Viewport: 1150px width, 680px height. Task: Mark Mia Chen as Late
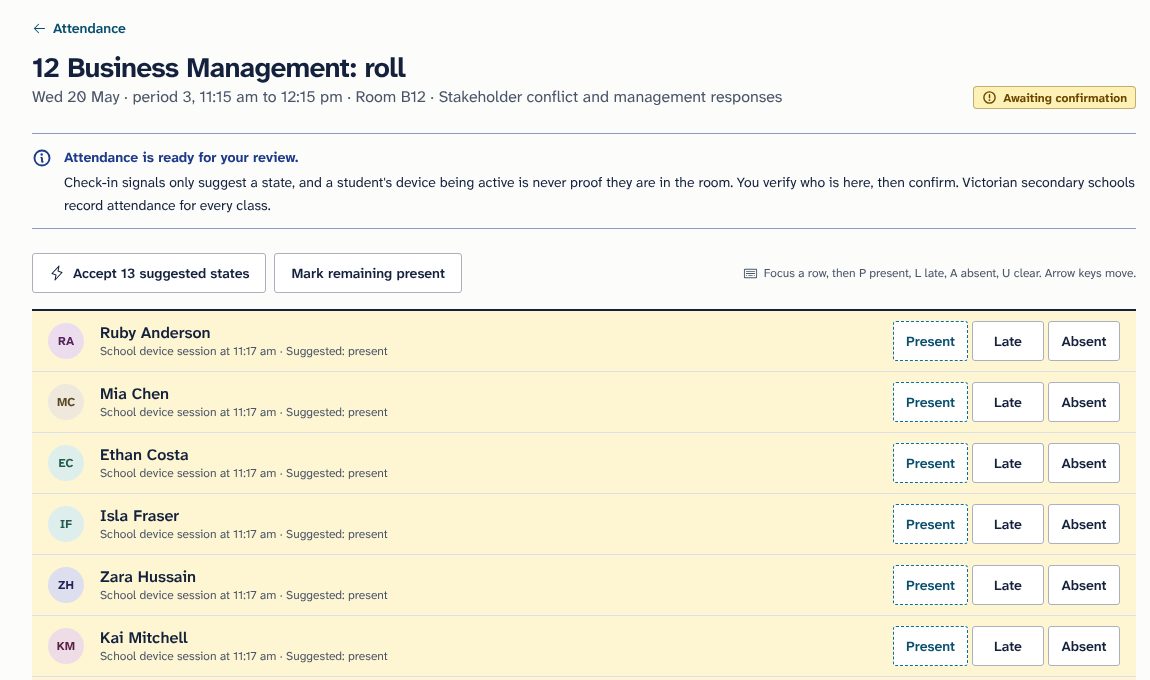1008,402
